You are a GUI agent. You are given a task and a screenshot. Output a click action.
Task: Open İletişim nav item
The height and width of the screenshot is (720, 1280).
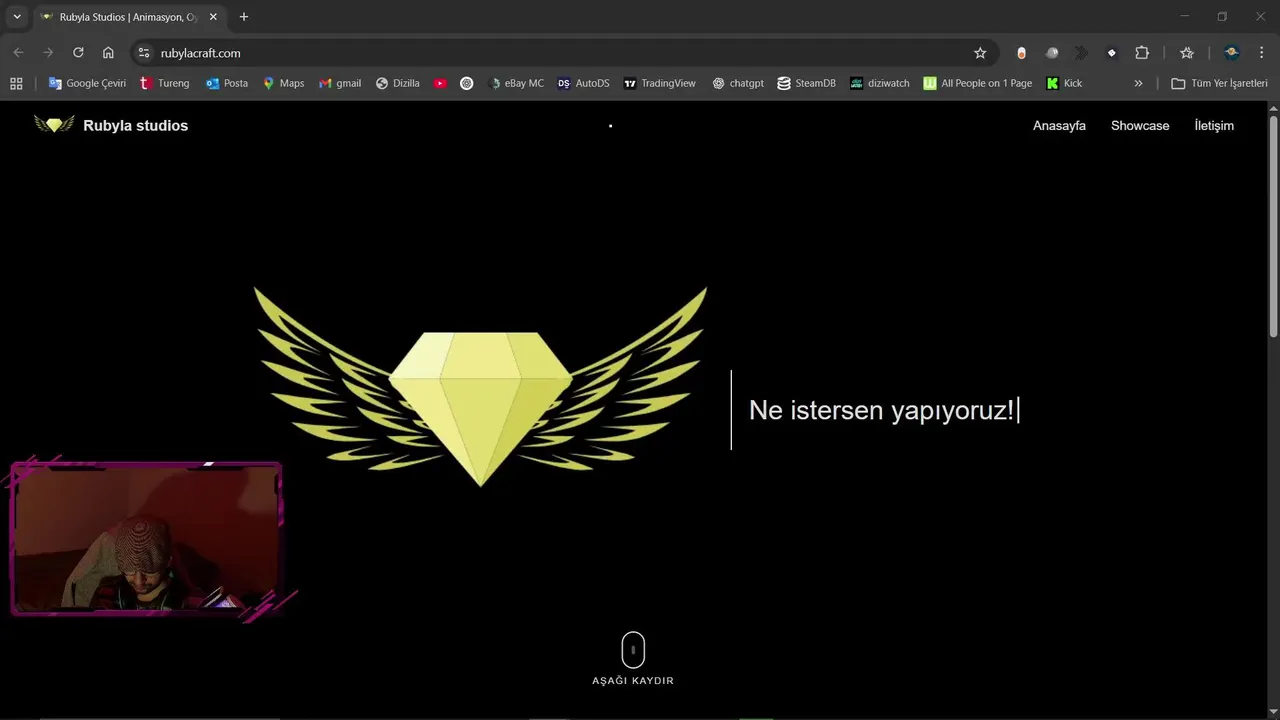coord(1214,125)
